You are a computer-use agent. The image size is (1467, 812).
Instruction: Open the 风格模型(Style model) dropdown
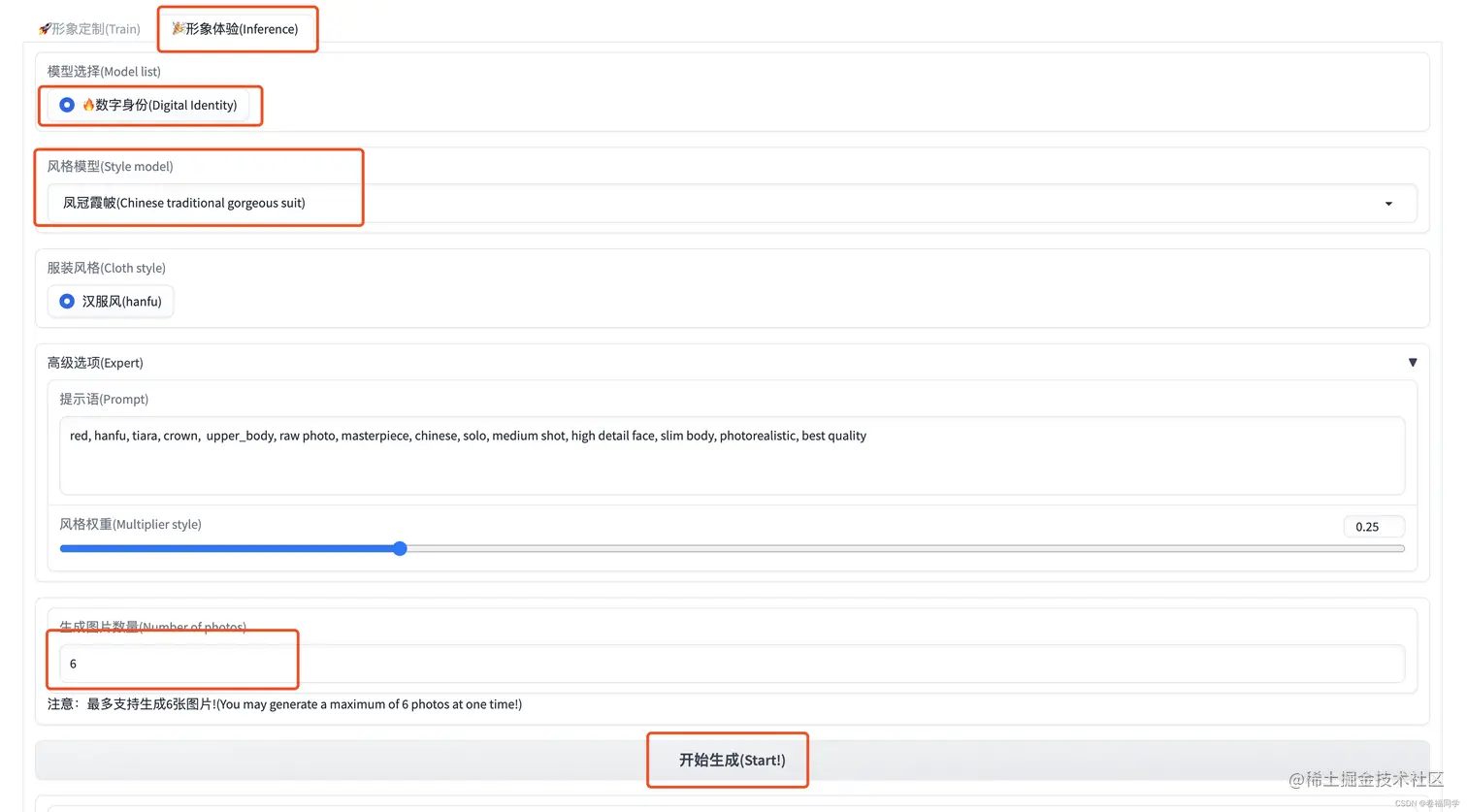click(x=732, y=203)
